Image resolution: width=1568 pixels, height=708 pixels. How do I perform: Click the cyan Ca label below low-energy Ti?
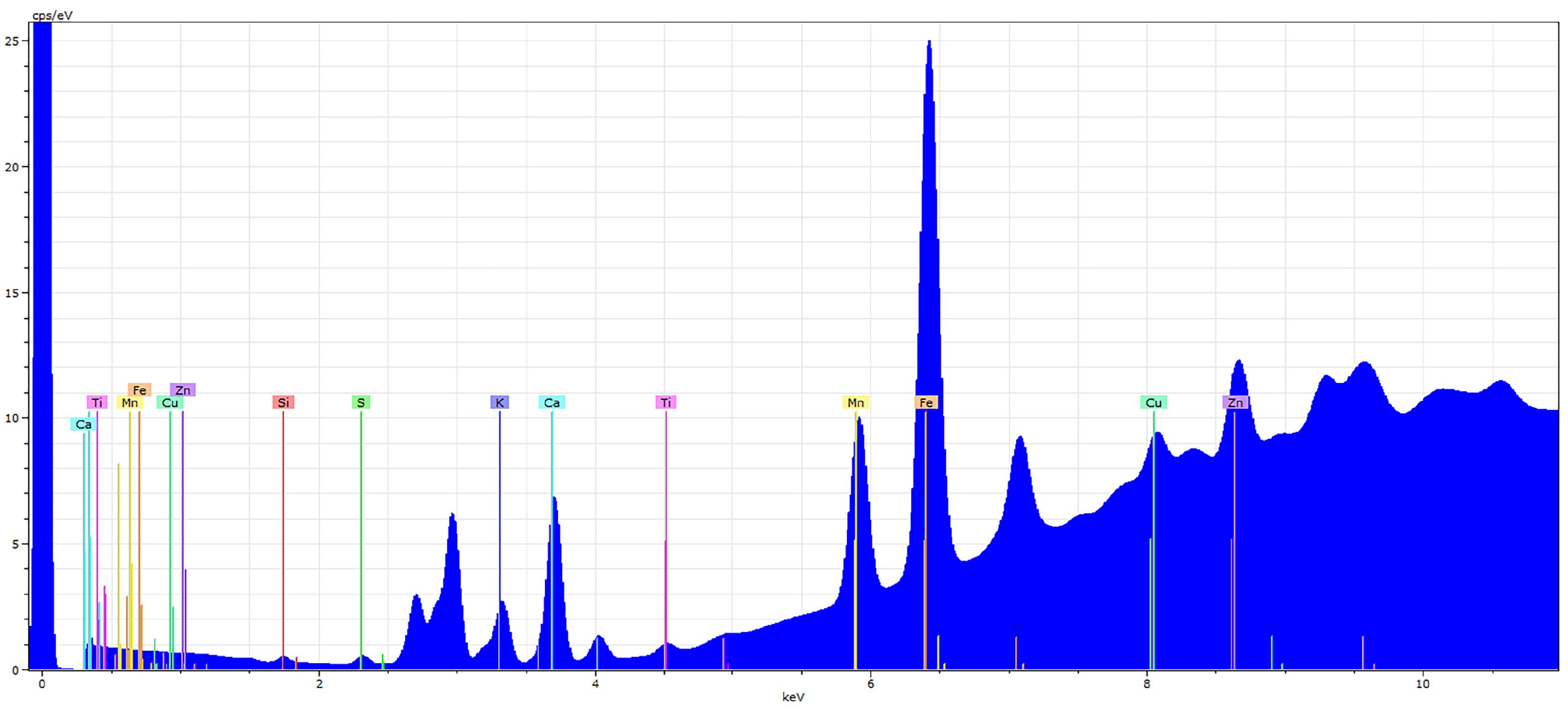pos(84,424)
